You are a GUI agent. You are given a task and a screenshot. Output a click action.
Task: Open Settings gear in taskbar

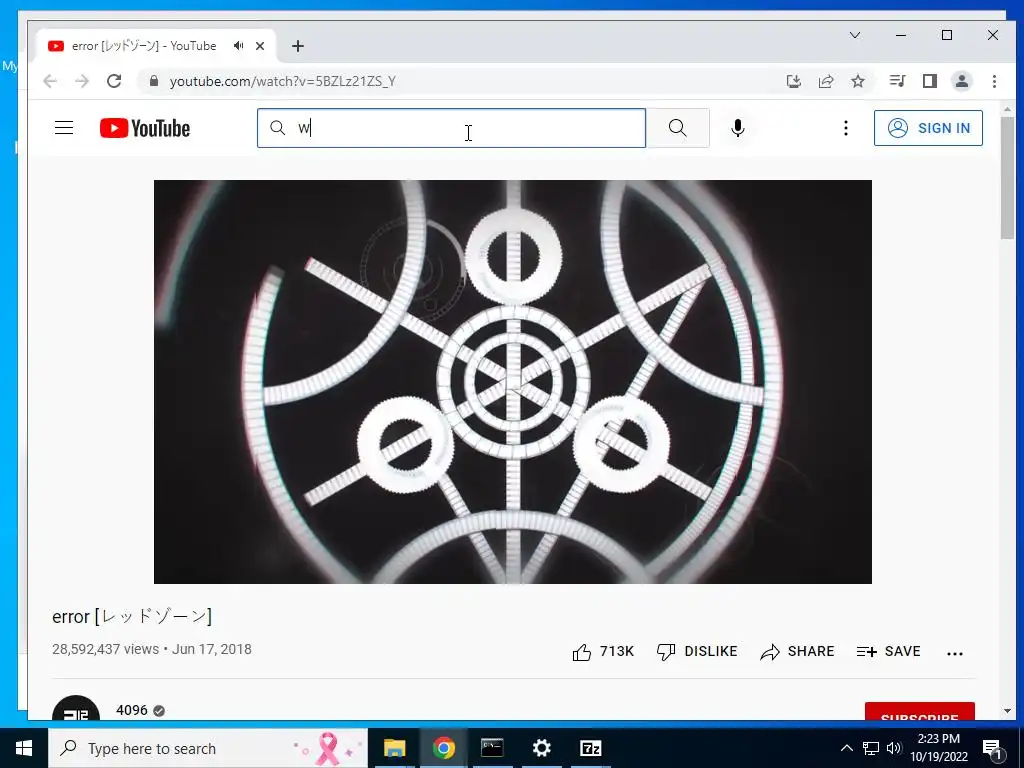click(541, 748)
